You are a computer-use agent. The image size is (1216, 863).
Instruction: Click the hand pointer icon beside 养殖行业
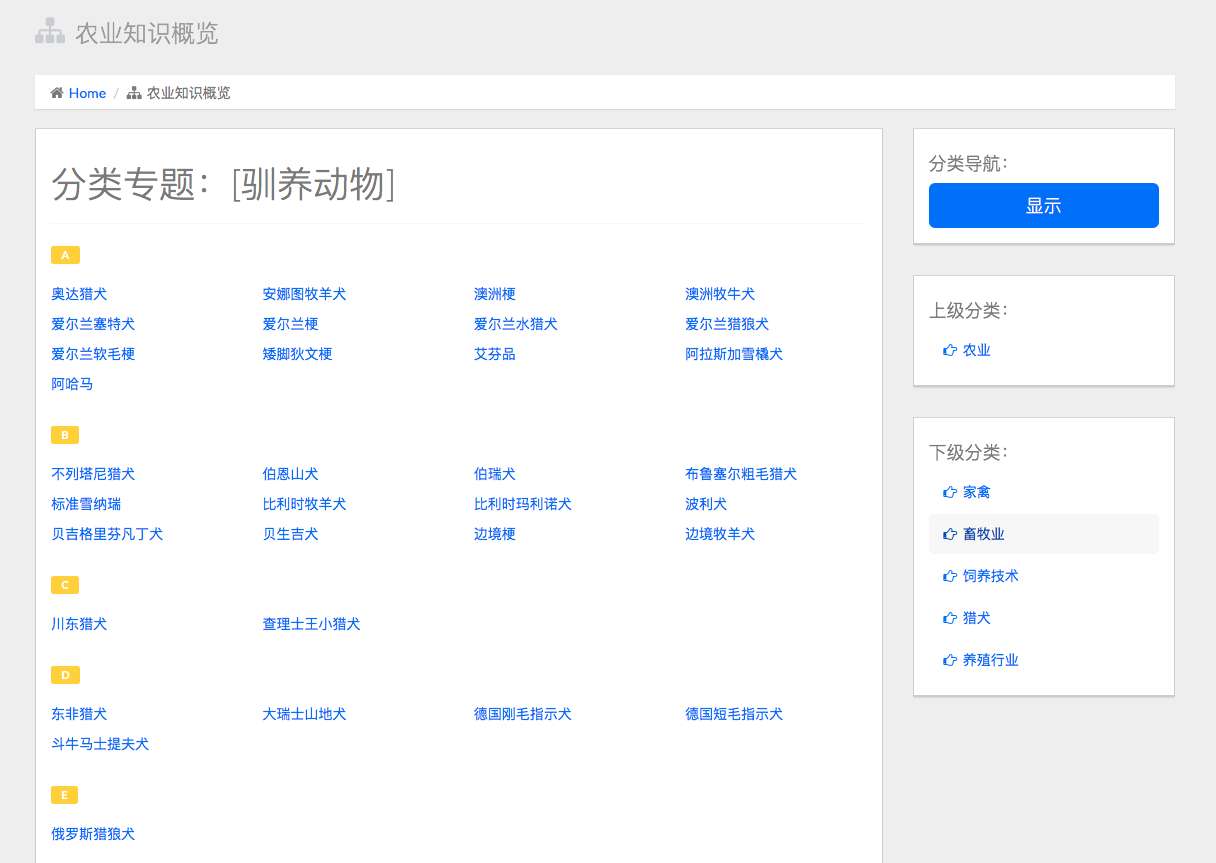949,660
